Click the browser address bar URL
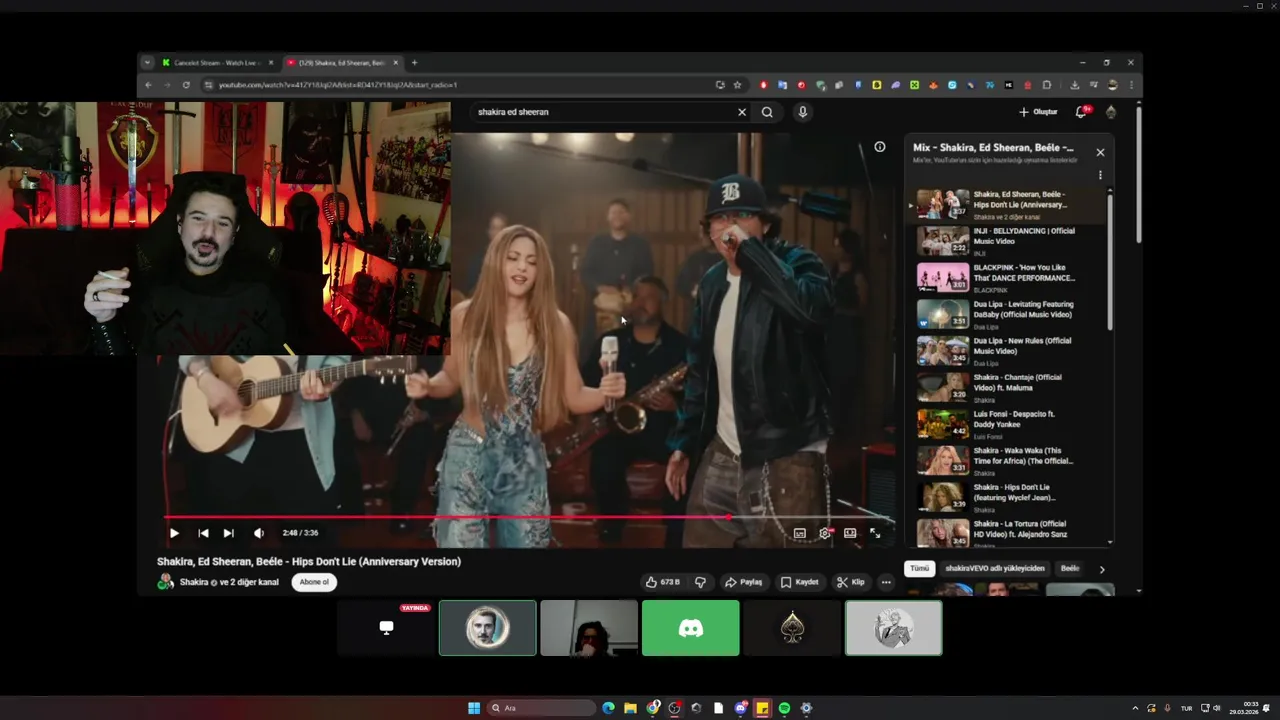Screen dimensions: 1280x720 click(338, 85)
